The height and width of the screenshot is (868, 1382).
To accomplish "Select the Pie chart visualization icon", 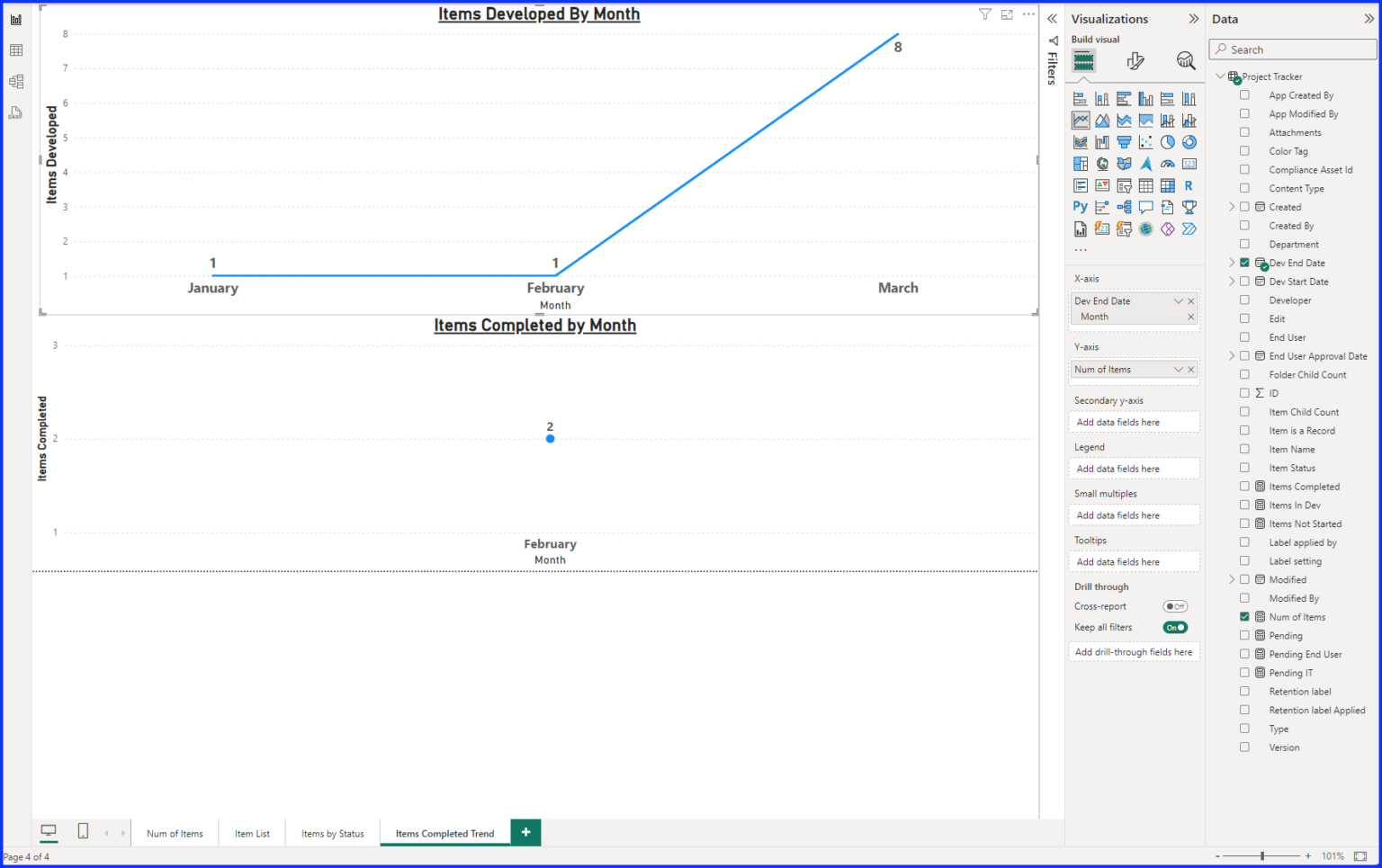I will coord(1167,141).
